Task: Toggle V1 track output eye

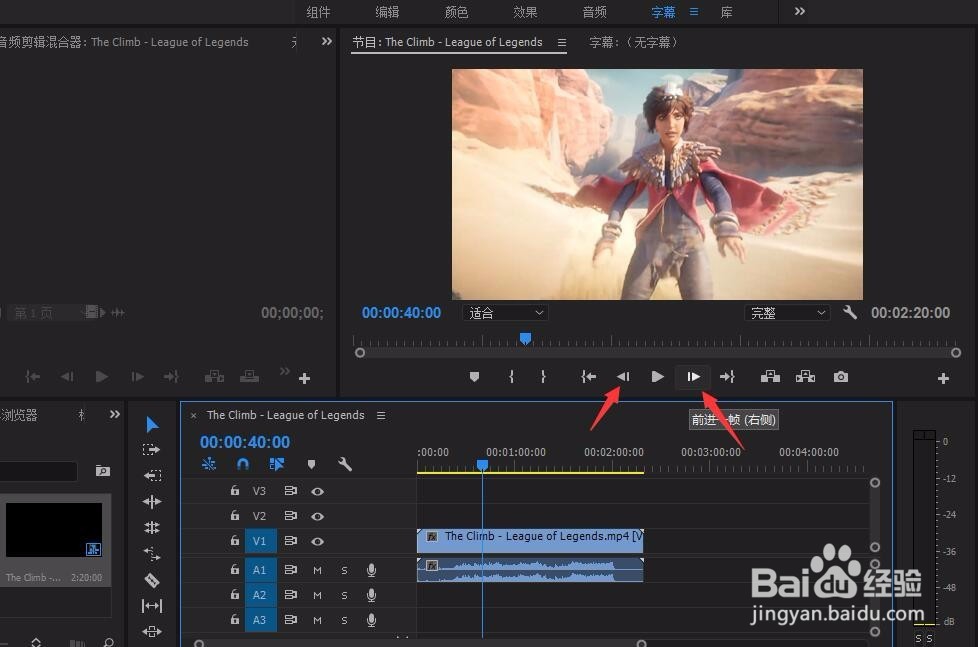Action: coord(317,542)
